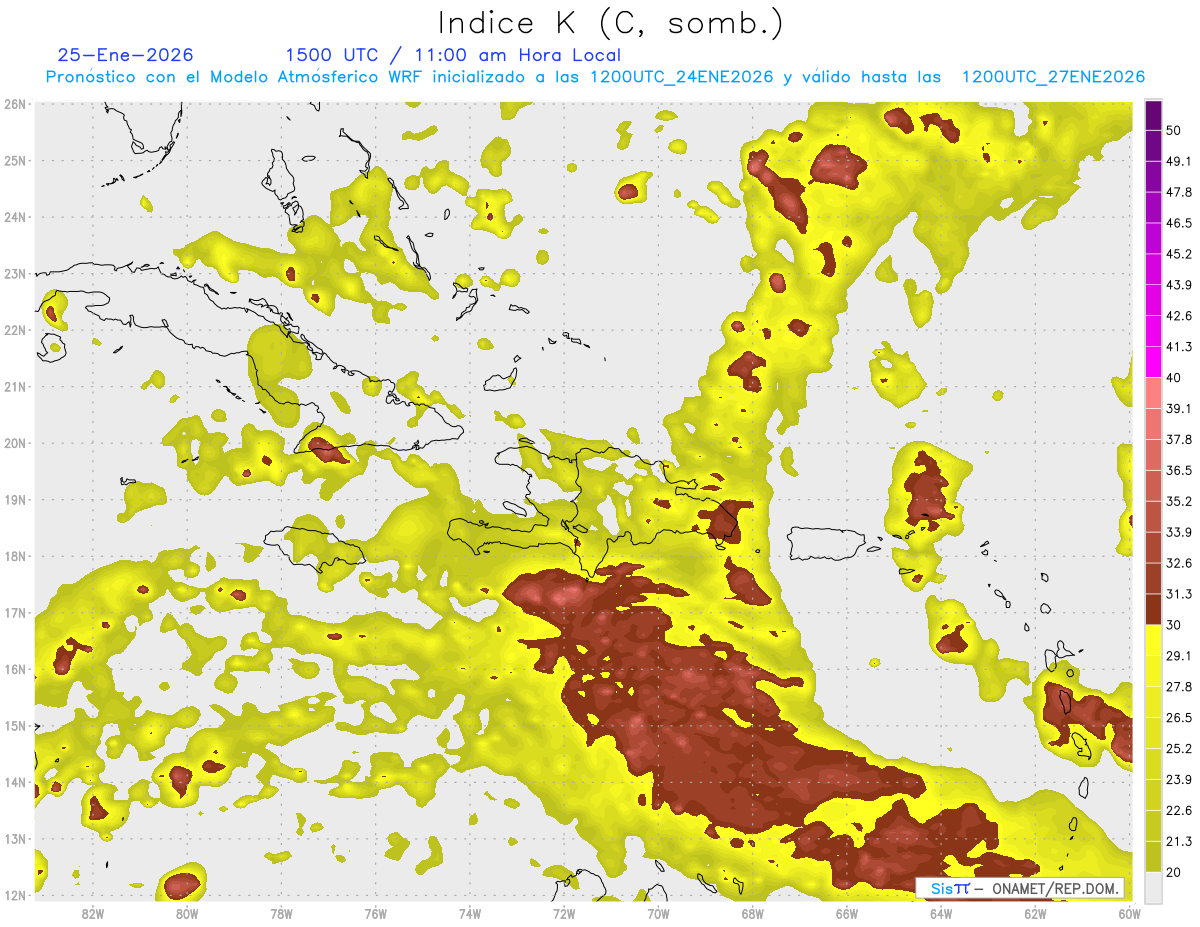Click the latitude label "21N"

(15, 386)
